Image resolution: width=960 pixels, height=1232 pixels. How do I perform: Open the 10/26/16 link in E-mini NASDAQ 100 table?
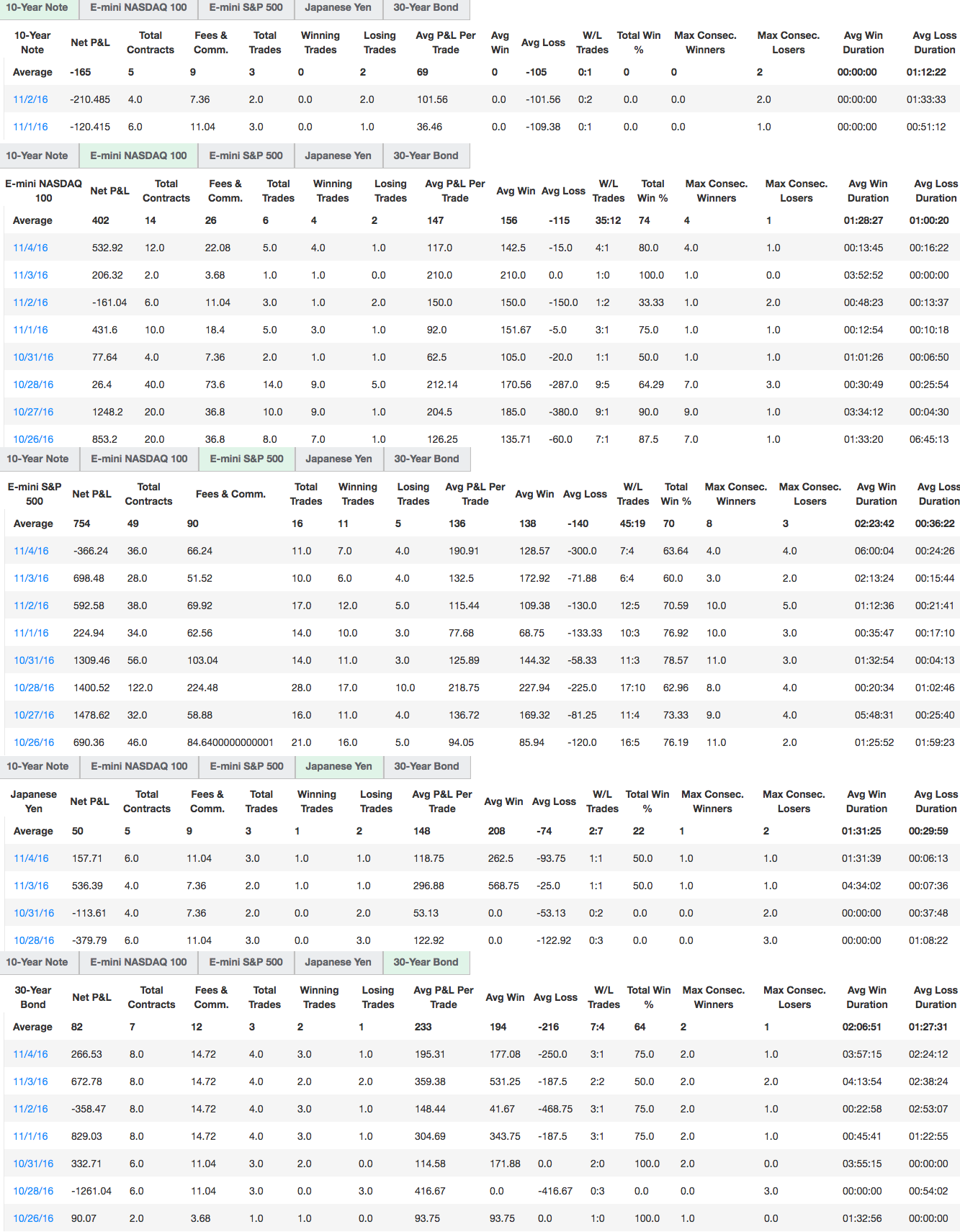pos(33,439)
